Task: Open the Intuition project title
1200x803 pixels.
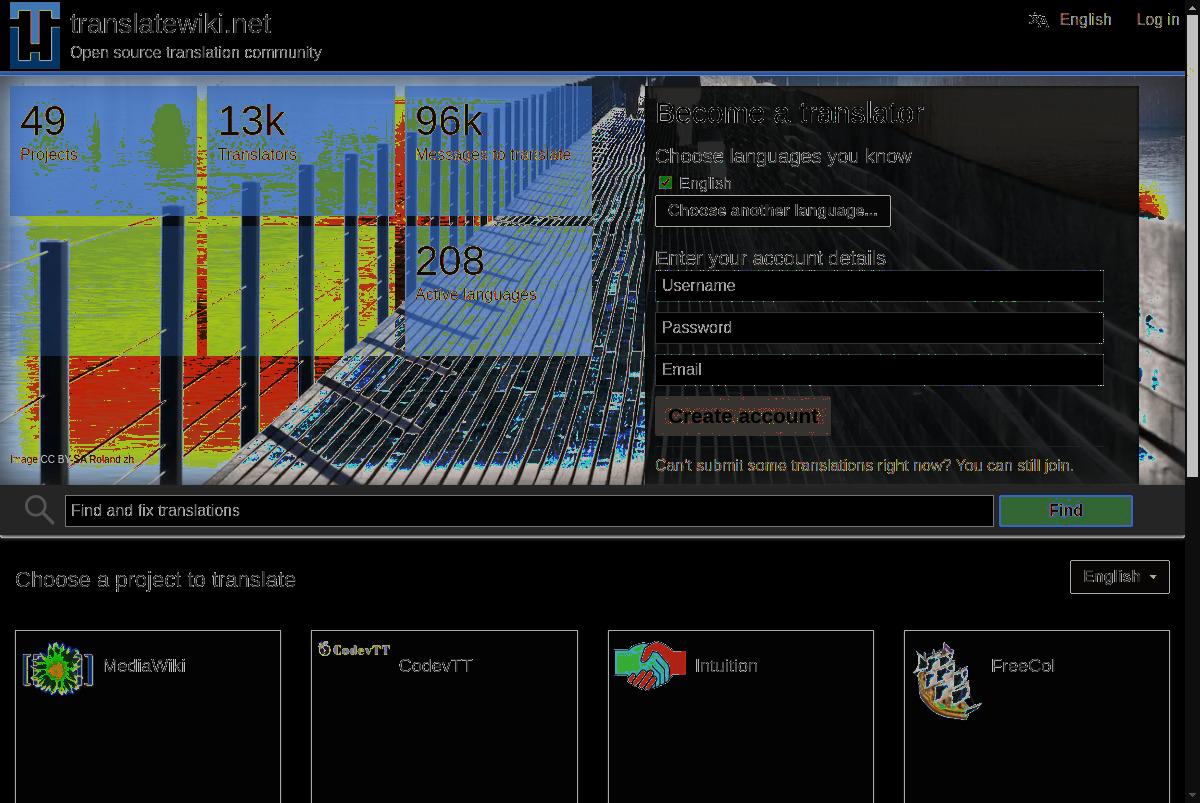Action: pos(726,665)
